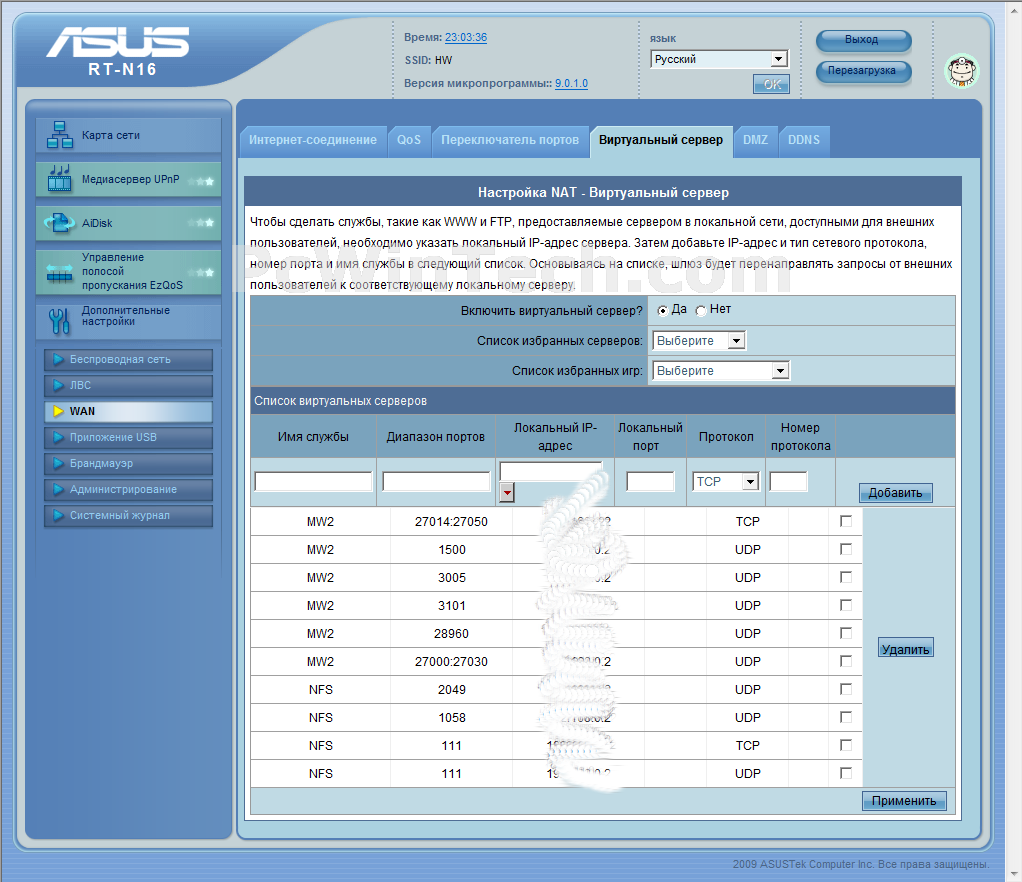The height and width of the screenshot is (882, 1022).
Task: Click the port range input field
Action: point(436,481)
